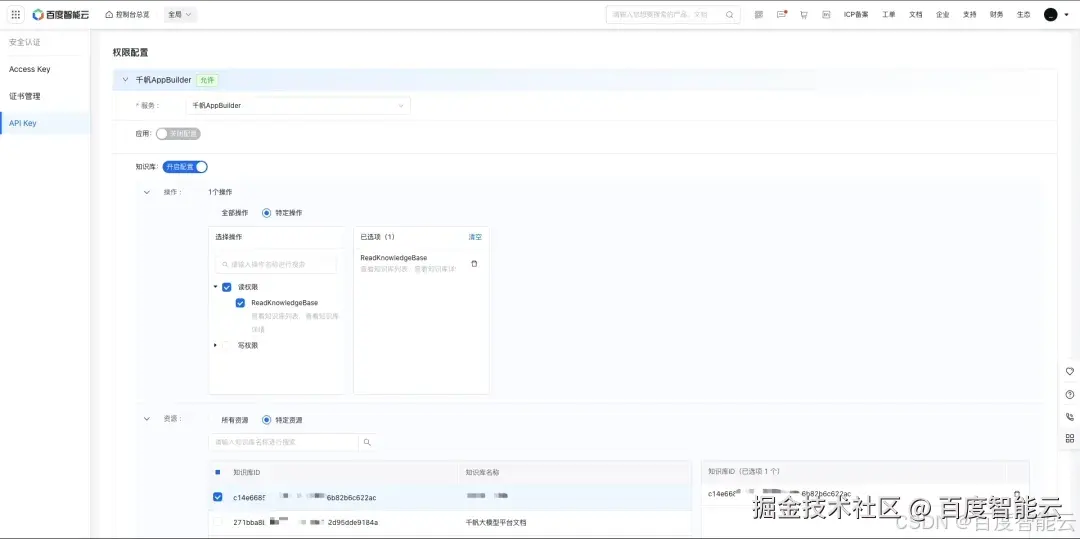This screenshot has width=1080, height=539.
Task: Click the header icon left of ICP备案
Action: (x=826, y=14)
